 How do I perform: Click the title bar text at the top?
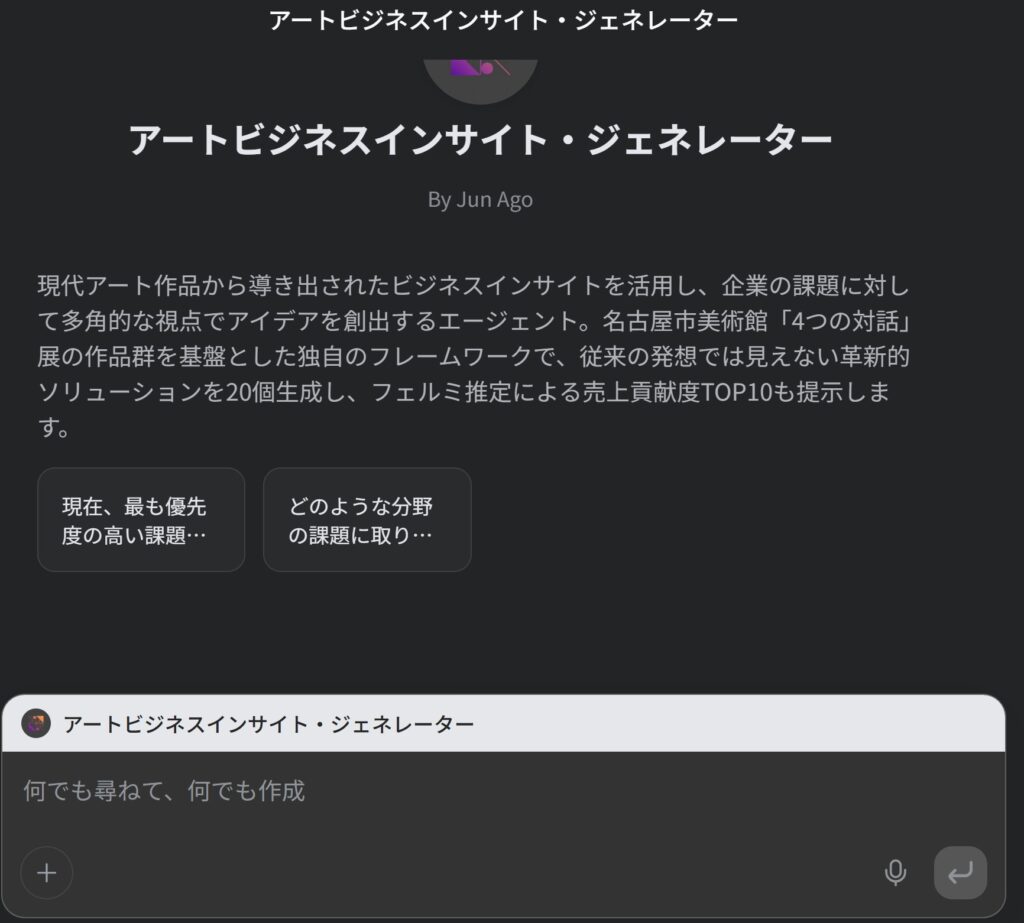(503, 19)
